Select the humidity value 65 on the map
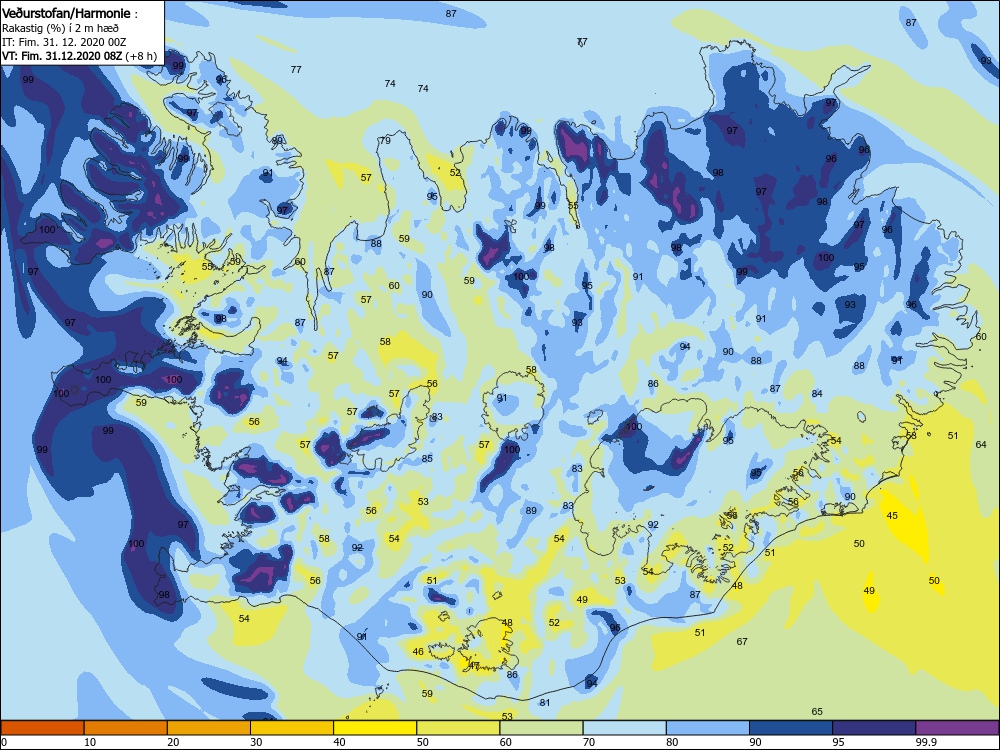This screenshot has width=1000, height=750. (x=817, y=712)
